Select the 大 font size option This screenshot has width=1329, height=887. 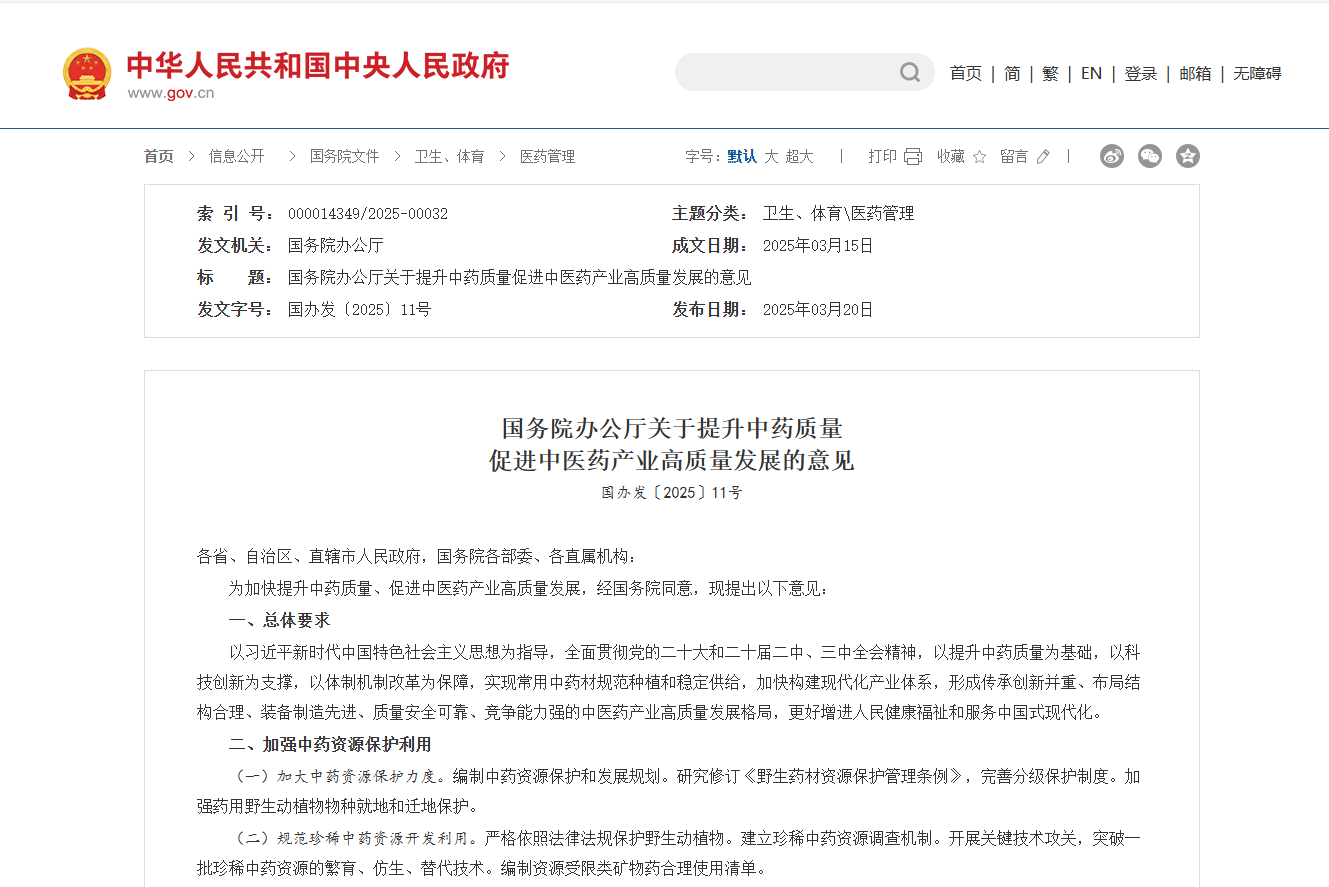click(771, 156)
